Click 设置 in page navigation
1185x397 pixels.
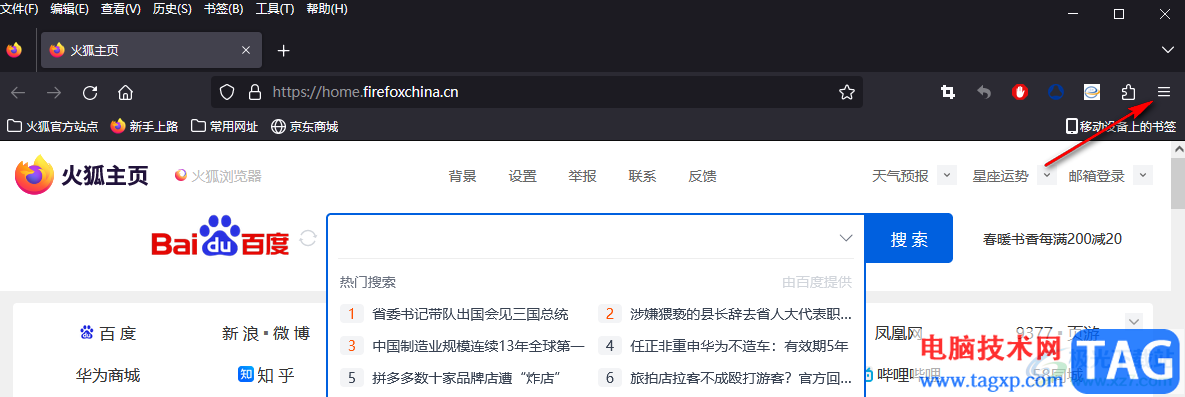(x=522, y=176)
